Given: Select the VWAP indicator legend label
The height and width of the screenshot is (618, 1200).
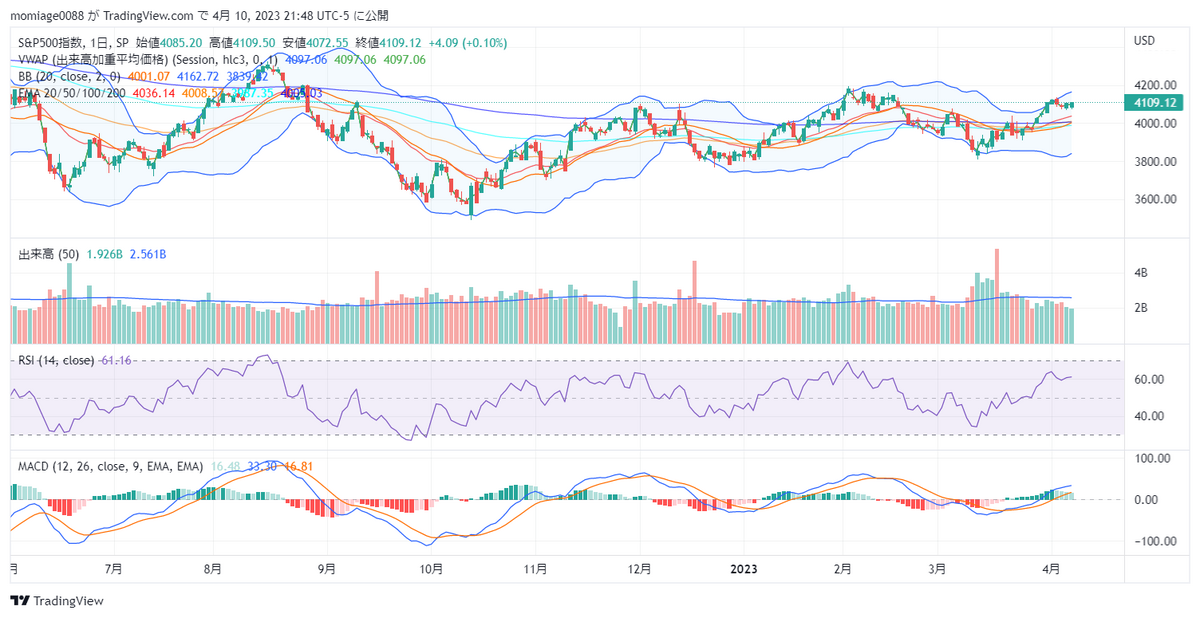Looking at the screenshot, I should pos(150,60).
